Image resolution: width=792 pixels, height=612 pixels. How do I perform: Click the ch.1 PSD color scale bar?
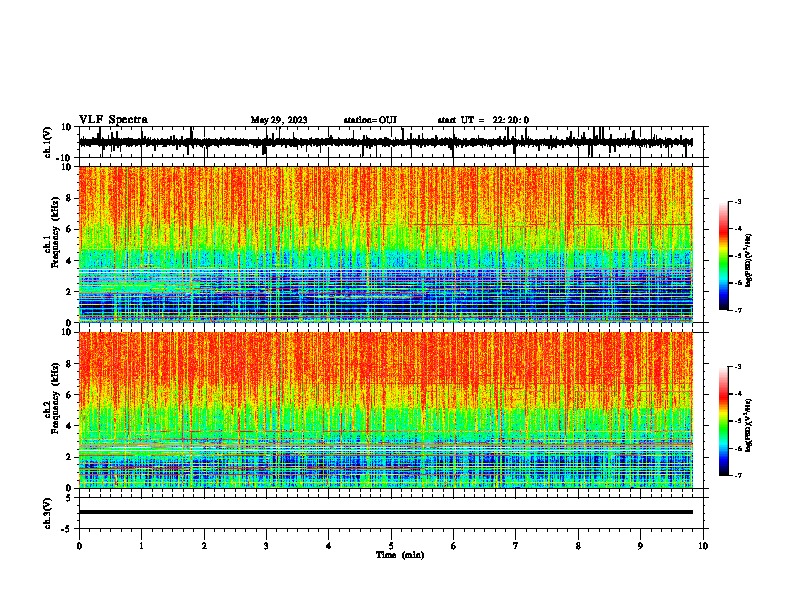point(724,256)
